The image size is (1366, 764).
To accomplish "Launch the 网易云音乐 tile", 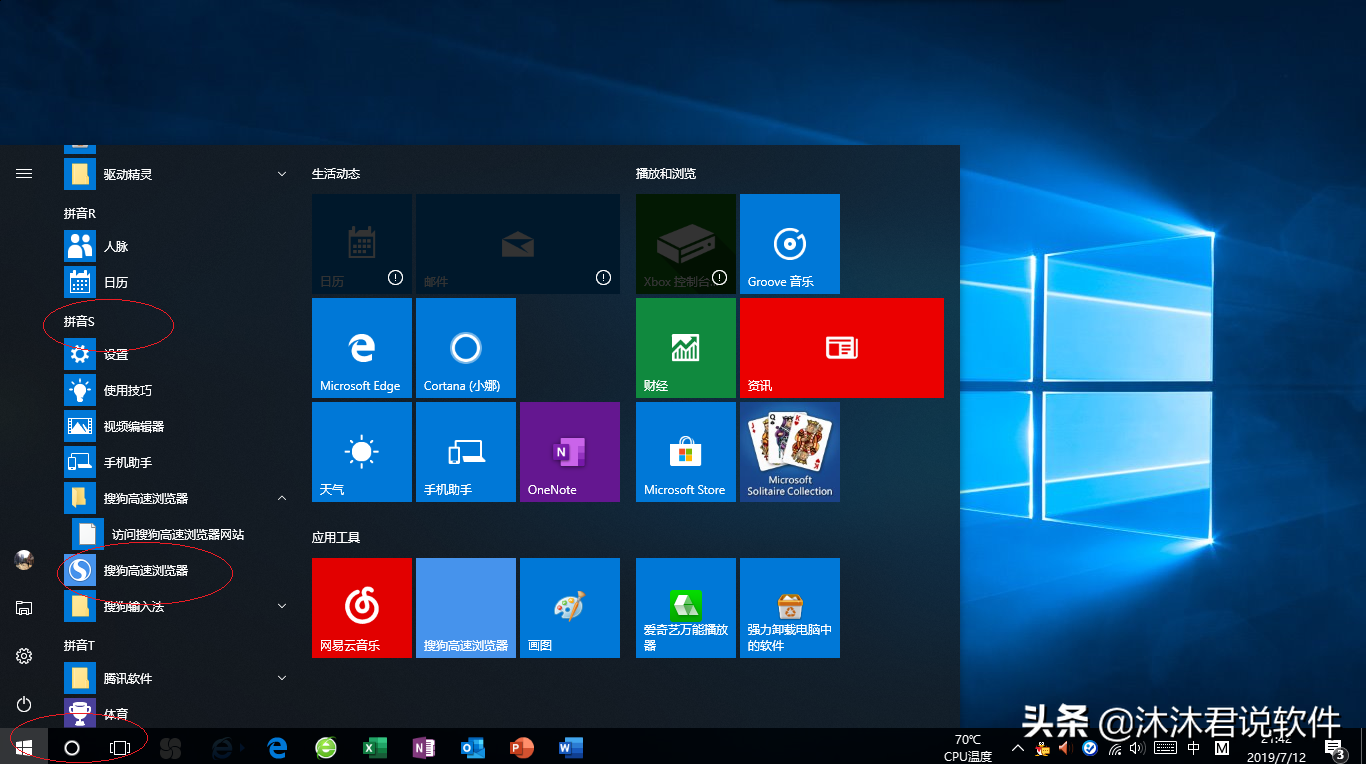I will [x=361, y=607].
